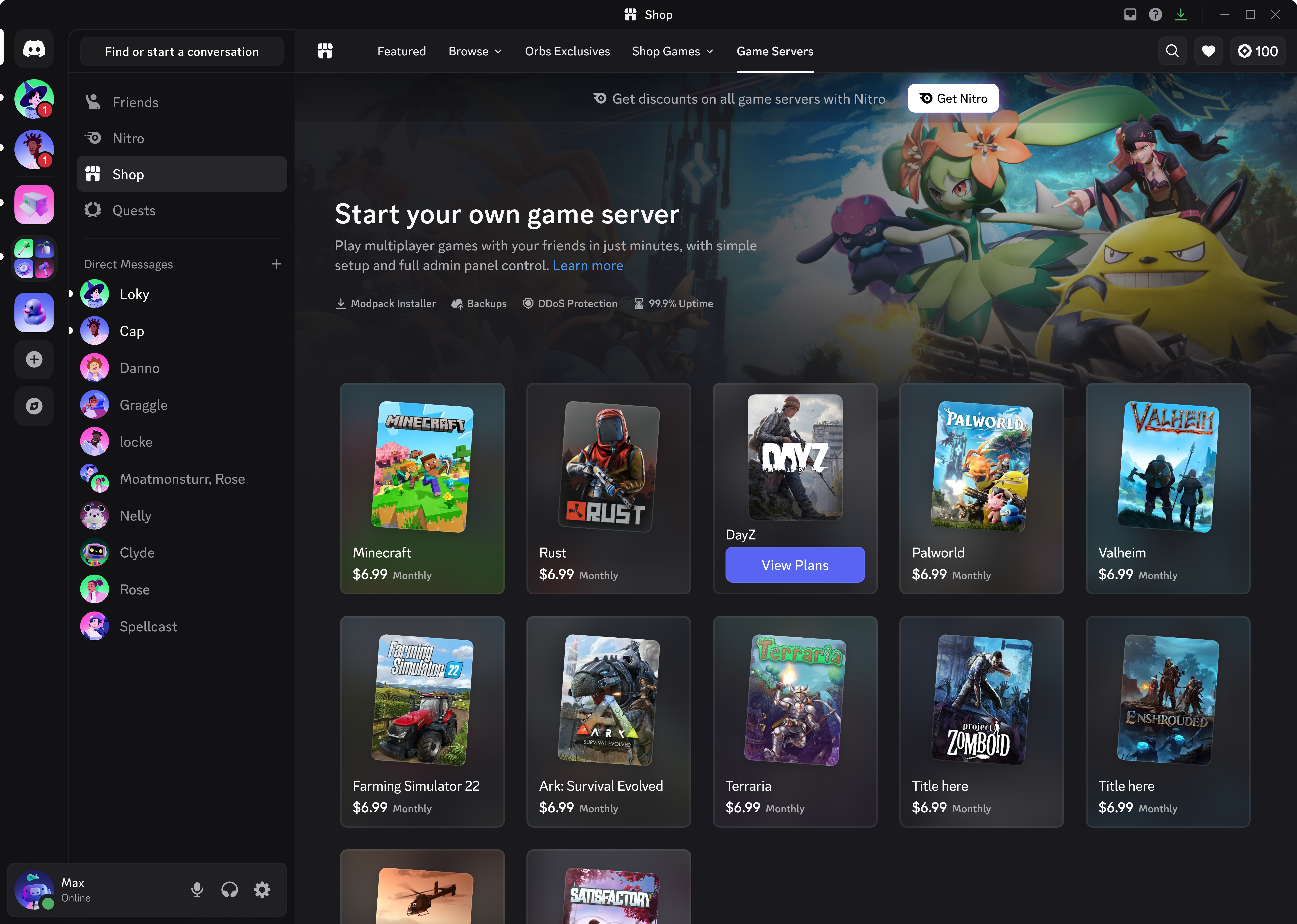Create a new DM with plus icon
Image resolution: width=1297 pixels, height=924 pixels.
pyautogui.click(x=277, y=264)
